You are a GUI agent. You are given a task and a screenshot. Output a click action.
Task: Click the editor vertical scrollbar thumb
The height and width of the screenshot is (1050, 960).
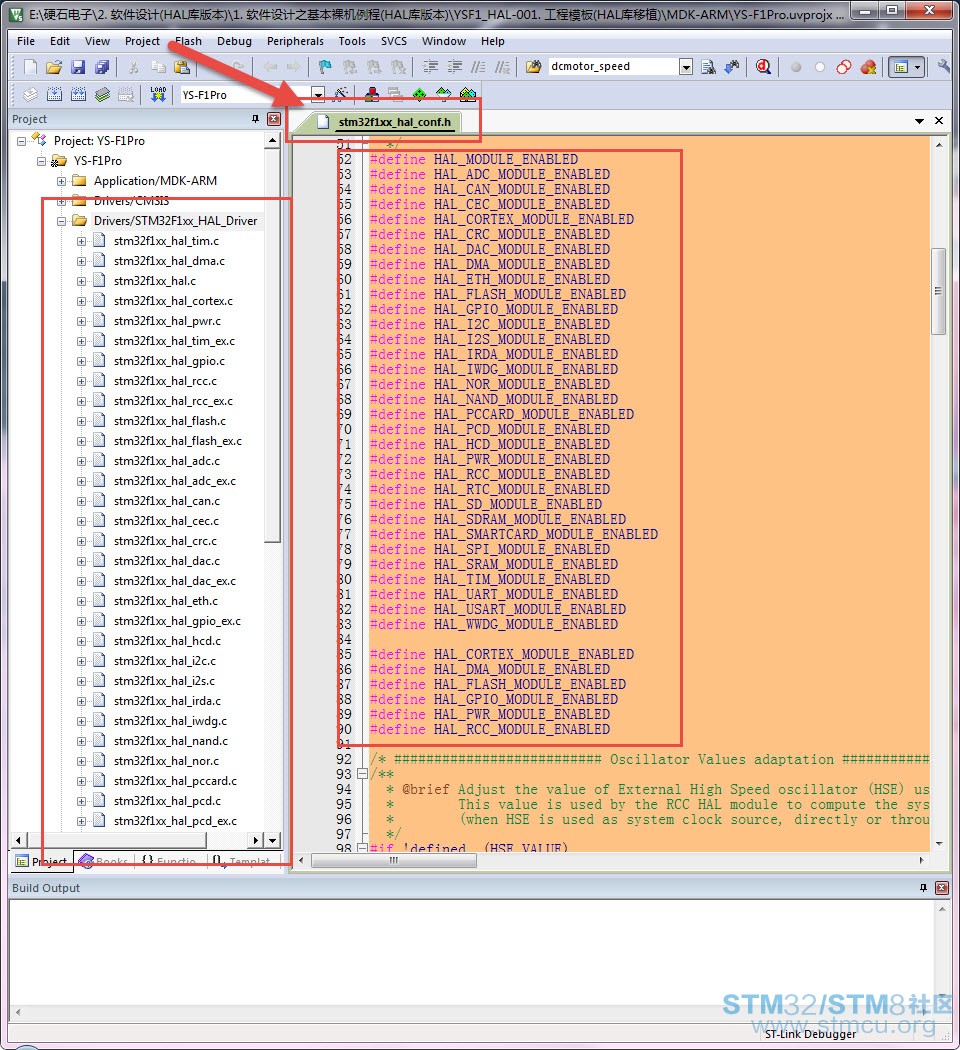939,291
